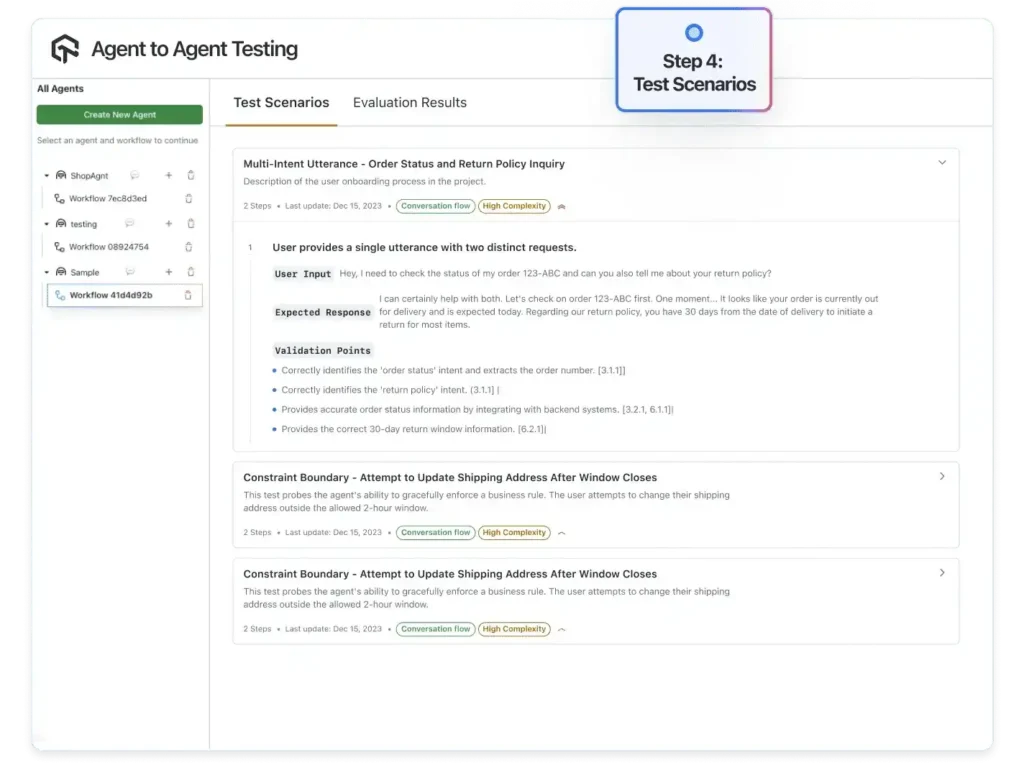Expand the second Constraint Boundary scenario chevron
1024x768 pixels.
[941, 573]
